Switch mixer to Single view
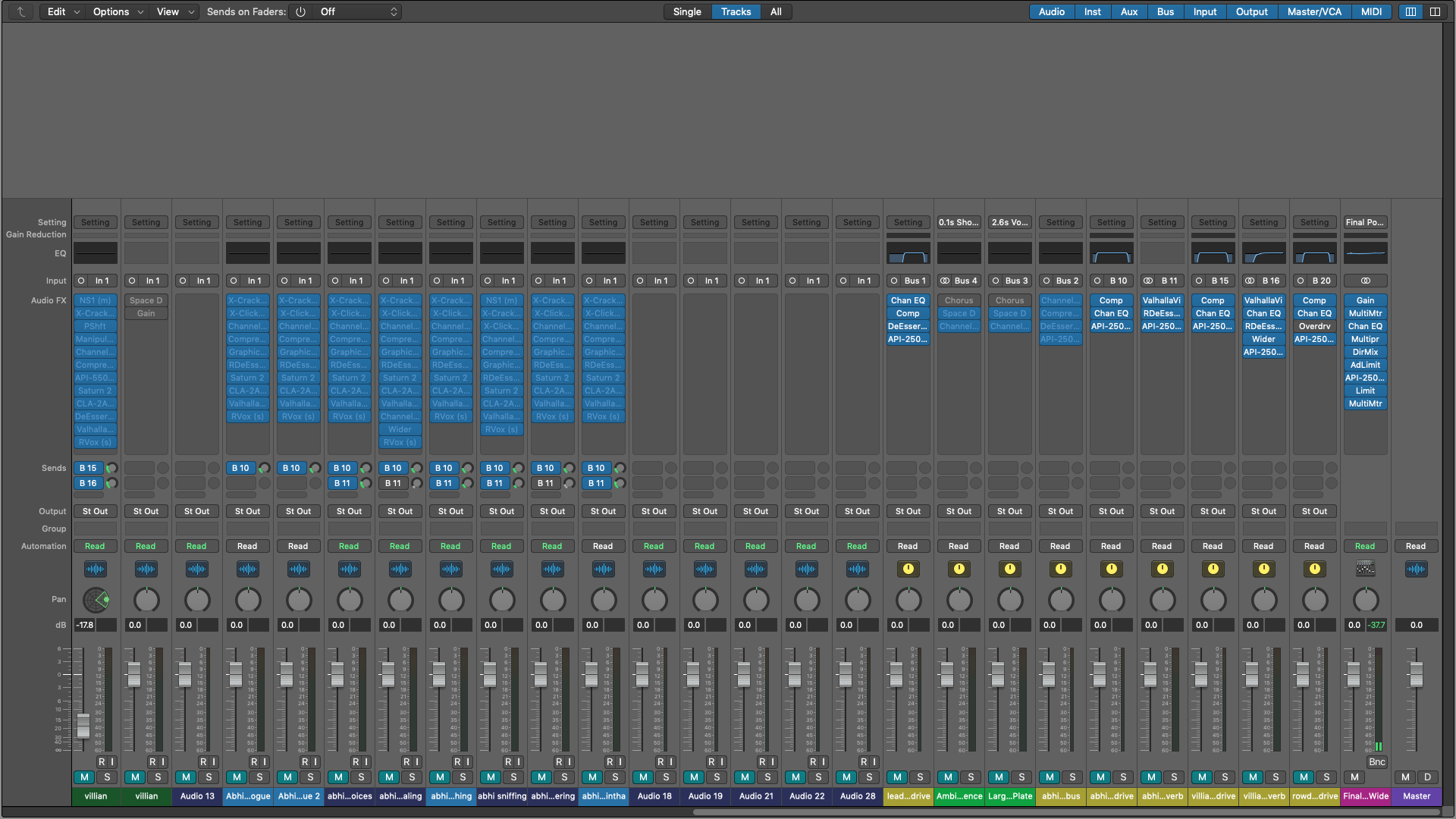Viewport: 1456px width, 819px height. 687,11
